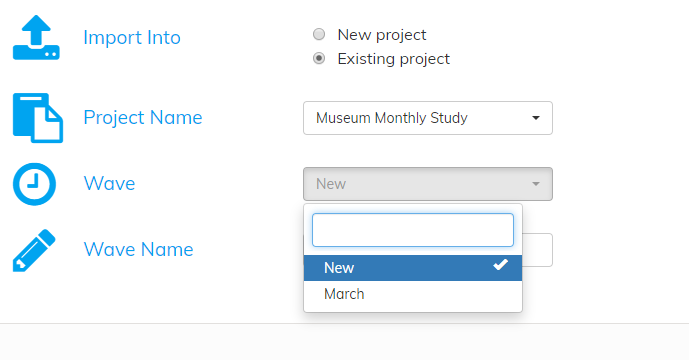Click the Wave Name pencil icon
The image size is (689, 360).
pyautogui.click(x=34, y=250)
